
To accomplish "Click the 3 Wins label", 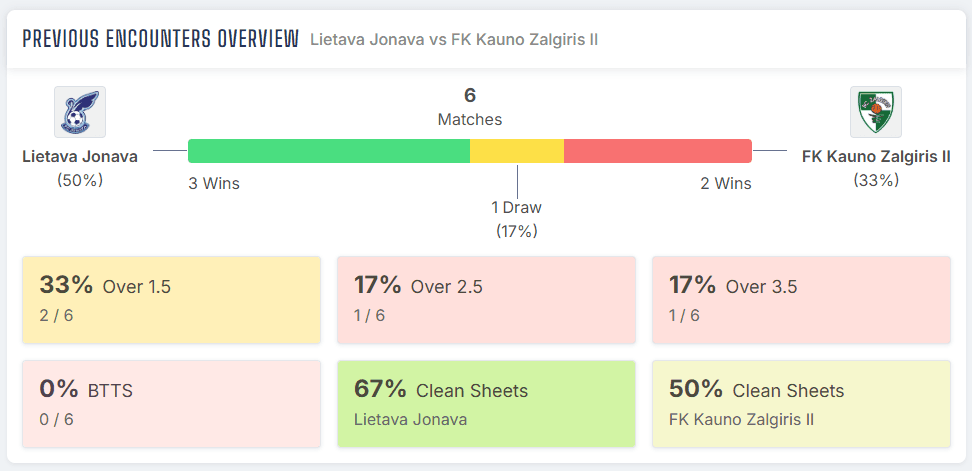I will click(x=214, y=183).
